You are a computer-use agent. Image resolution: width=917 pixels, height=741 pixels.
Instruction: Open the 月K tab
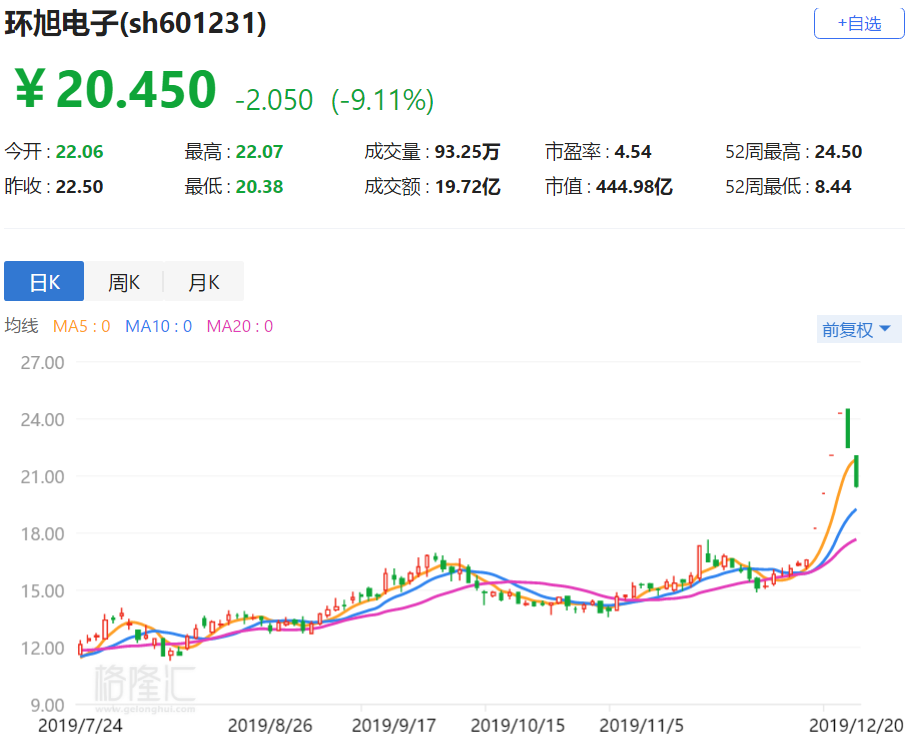coord(204,281)
